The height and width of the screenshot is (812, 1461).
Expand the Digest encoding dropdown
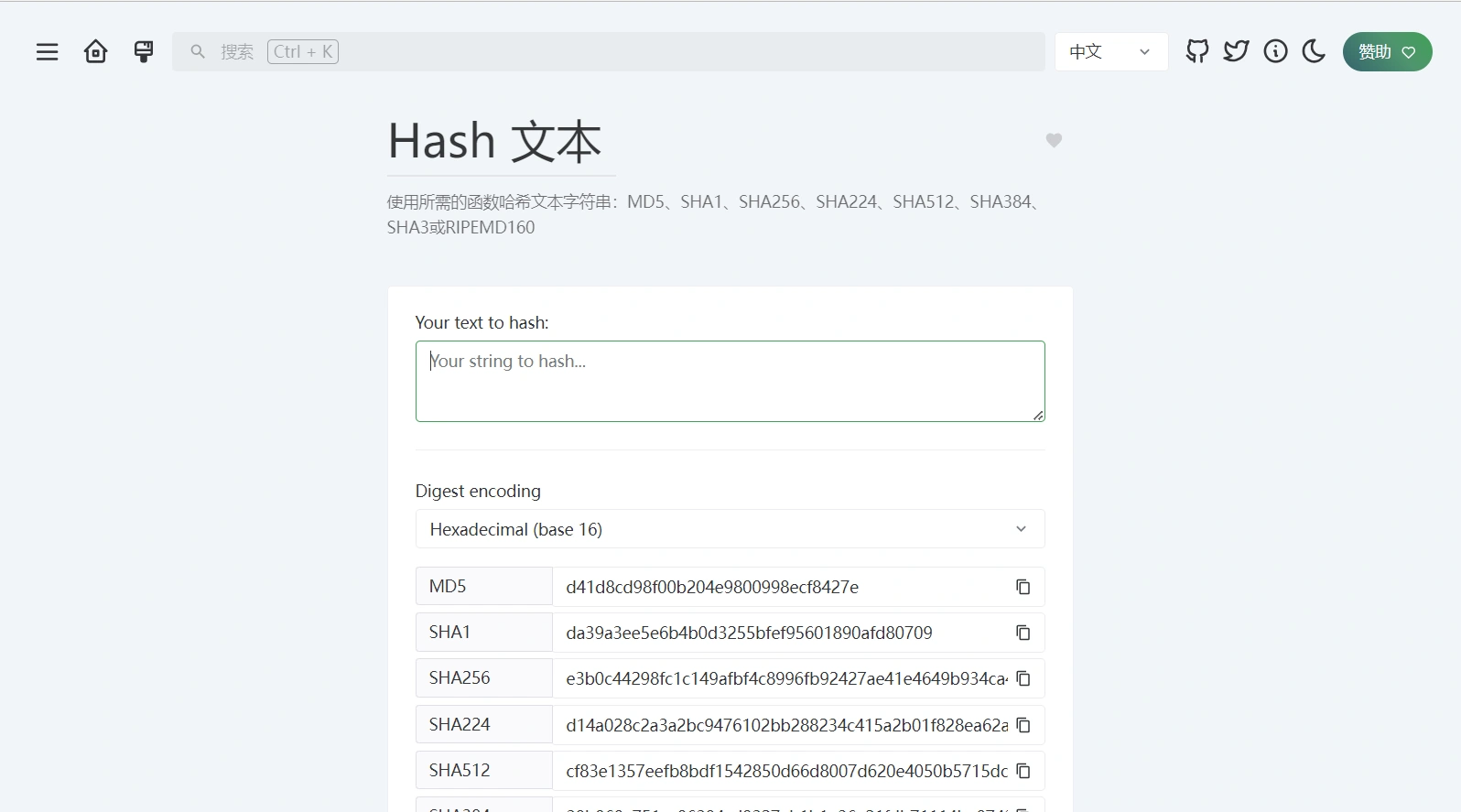[730, 529]
